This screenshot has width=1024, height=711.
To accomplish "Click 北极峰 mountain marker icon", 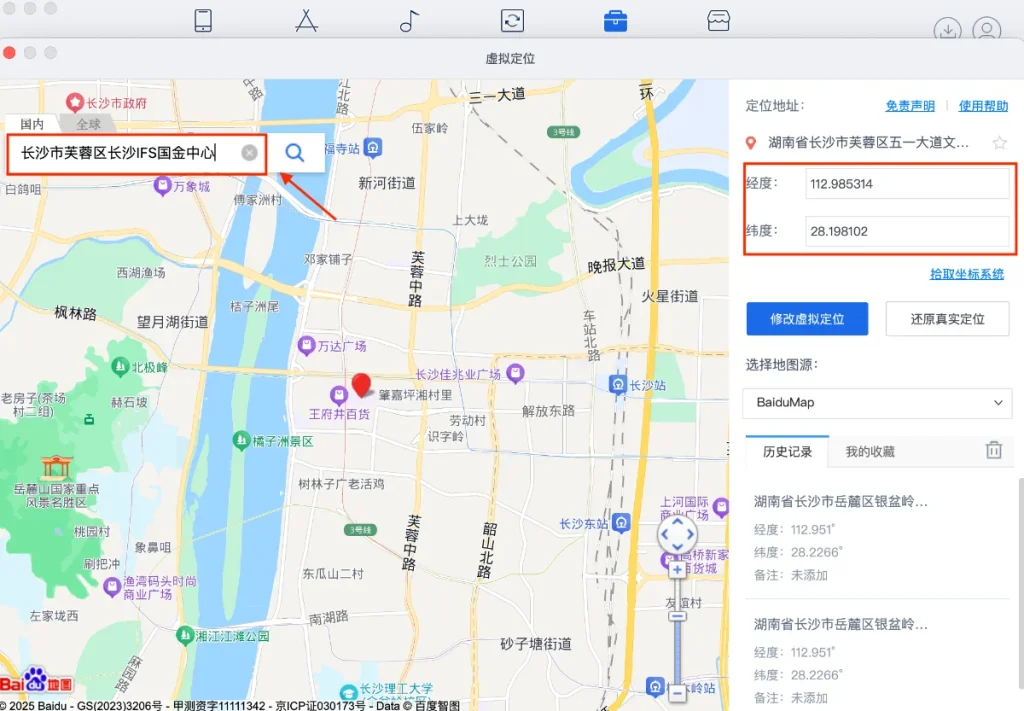I will point(120,367).
